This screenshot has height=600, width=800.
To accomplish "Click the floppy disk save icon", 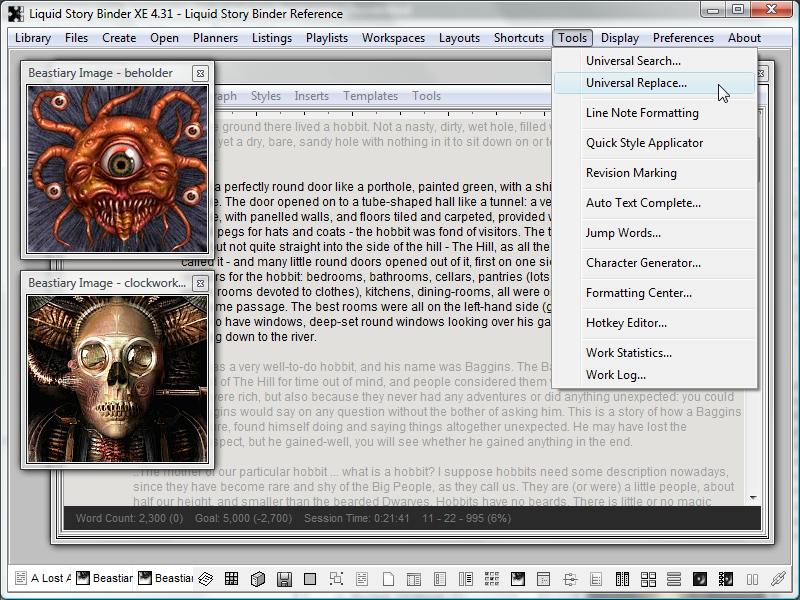I will pos(284,579).
